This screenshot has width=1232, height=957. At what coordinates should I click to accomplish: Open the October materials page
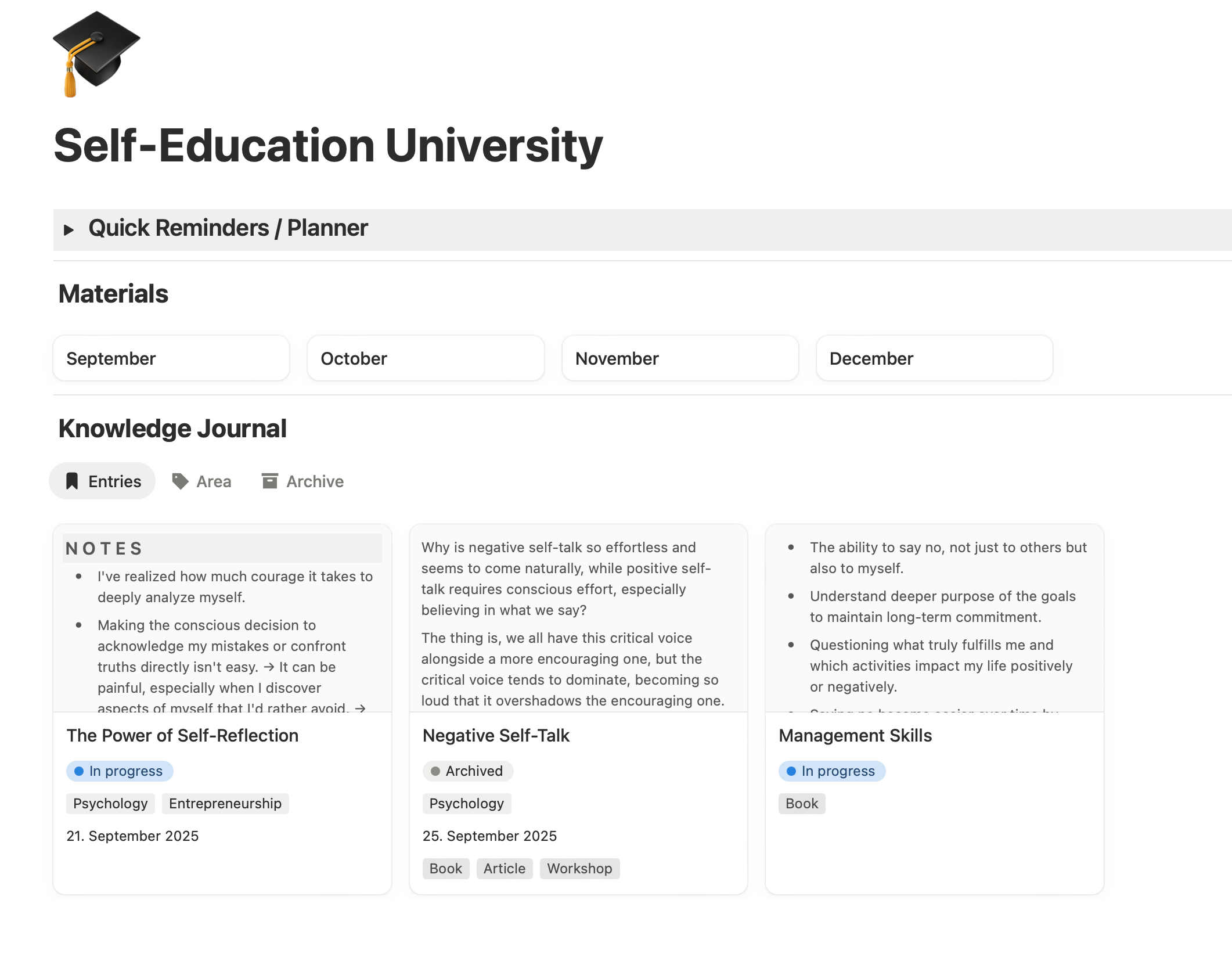(x=426, y=358)
